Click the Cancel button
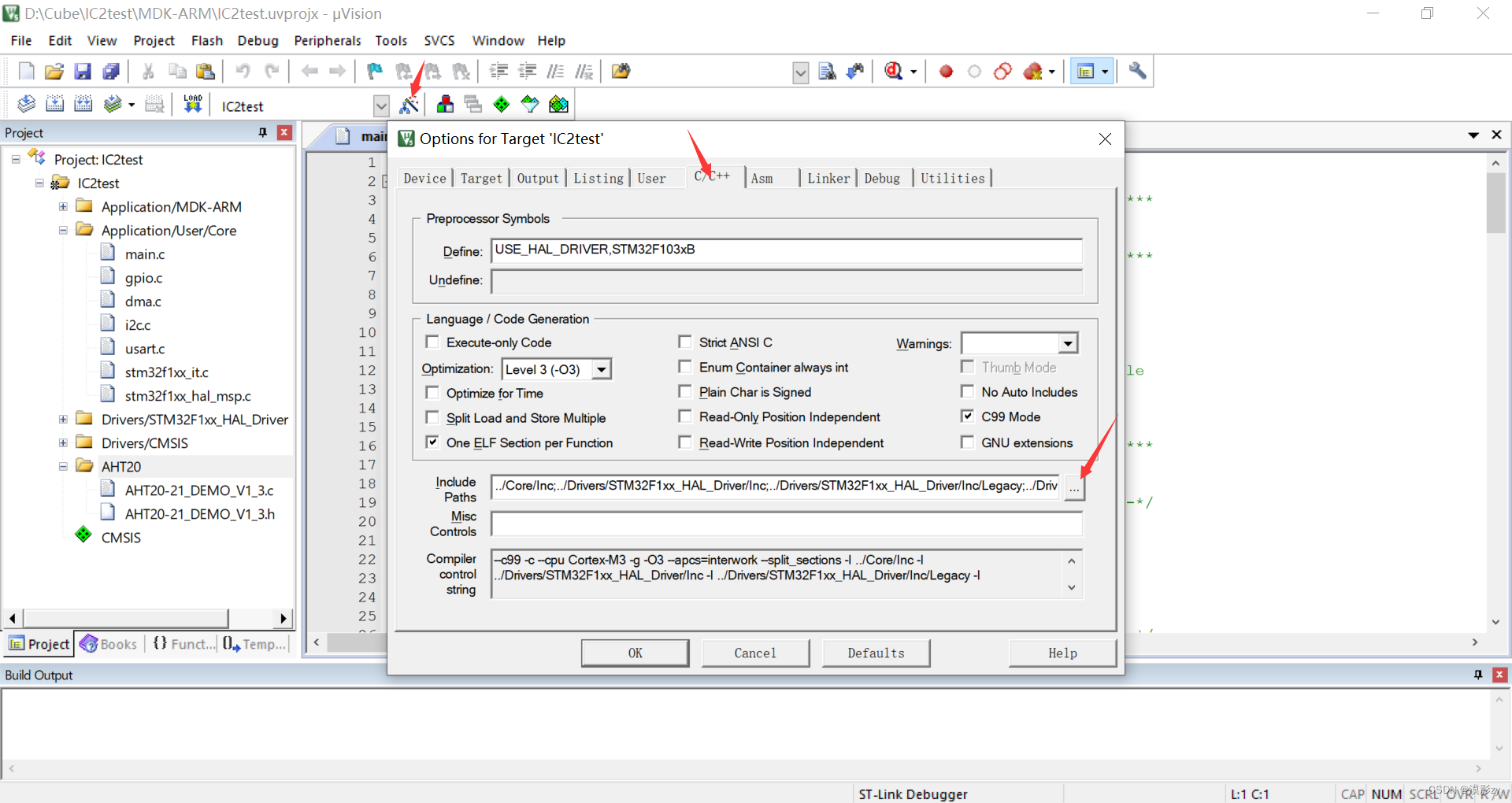The image size is (1512, 803). 755,653
